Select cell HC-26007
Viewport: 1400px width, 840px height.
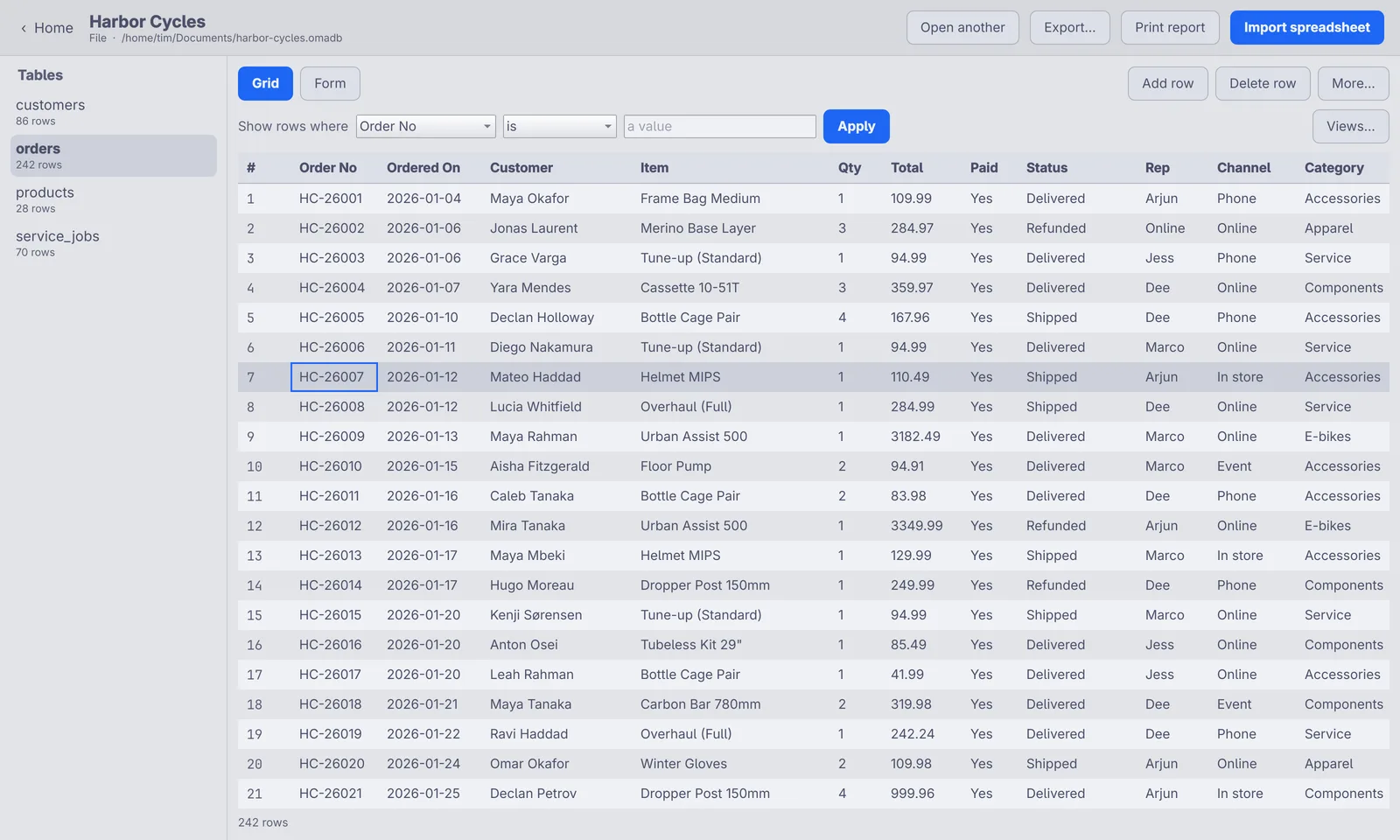(334, 377)
